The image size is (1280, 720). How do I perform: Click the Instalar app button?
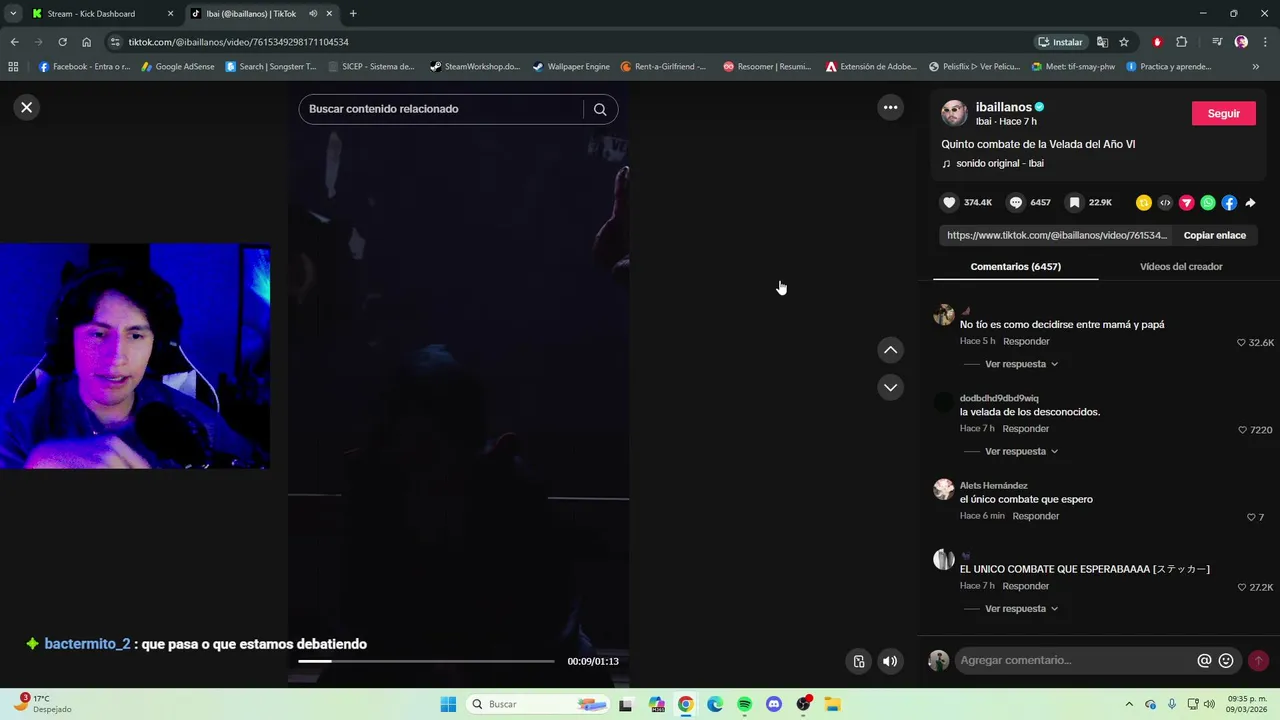click(1060, 42)
